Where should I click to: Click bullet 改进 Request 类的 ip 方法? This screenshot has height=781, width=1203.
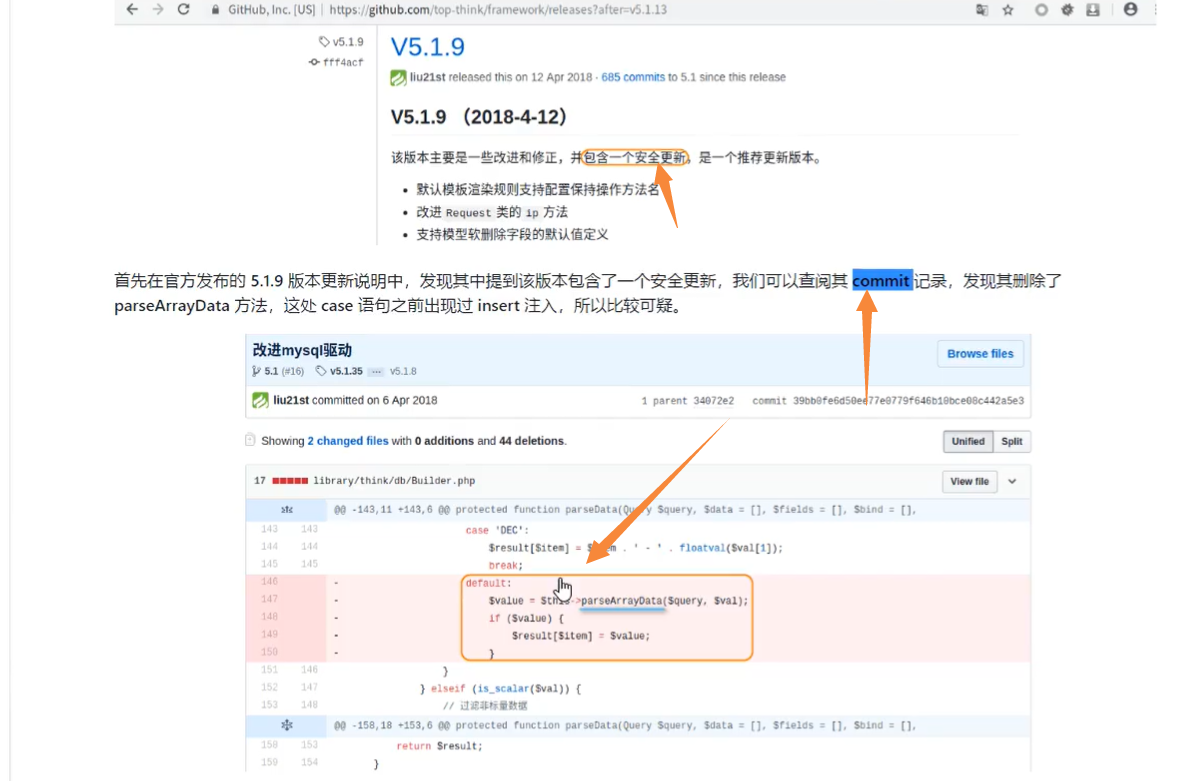(x=492, y=212)
